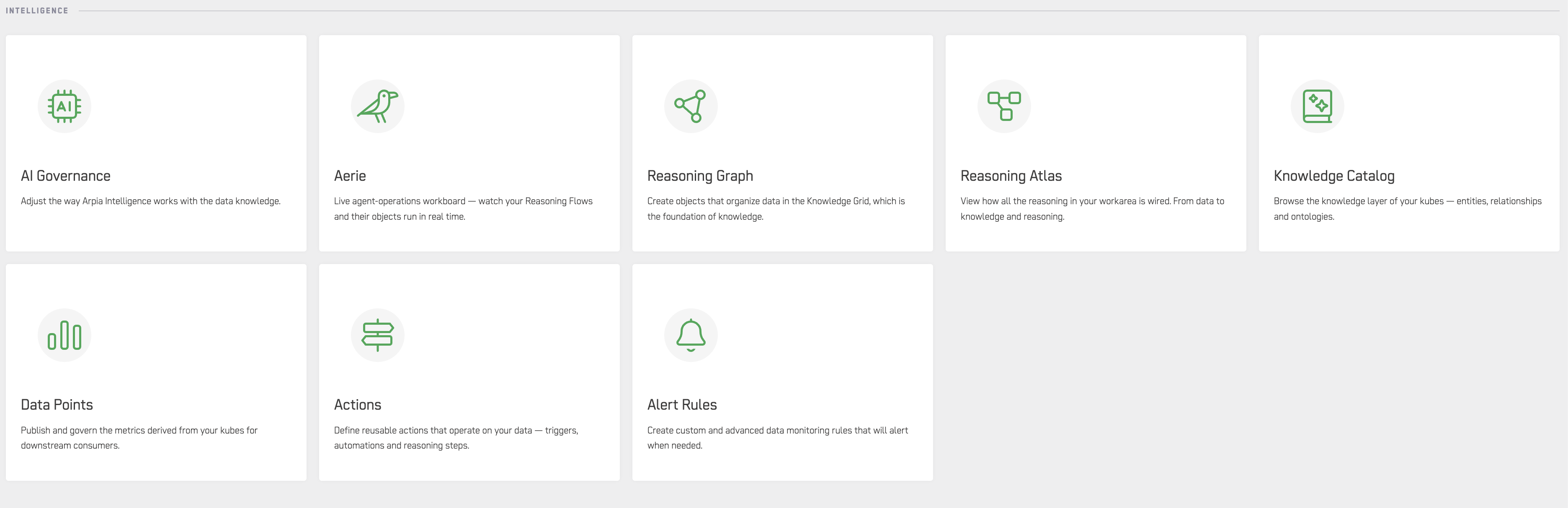Click 'Define reusable actions' description text
The image size is (1568, 508).
click(x=456, y=438)
